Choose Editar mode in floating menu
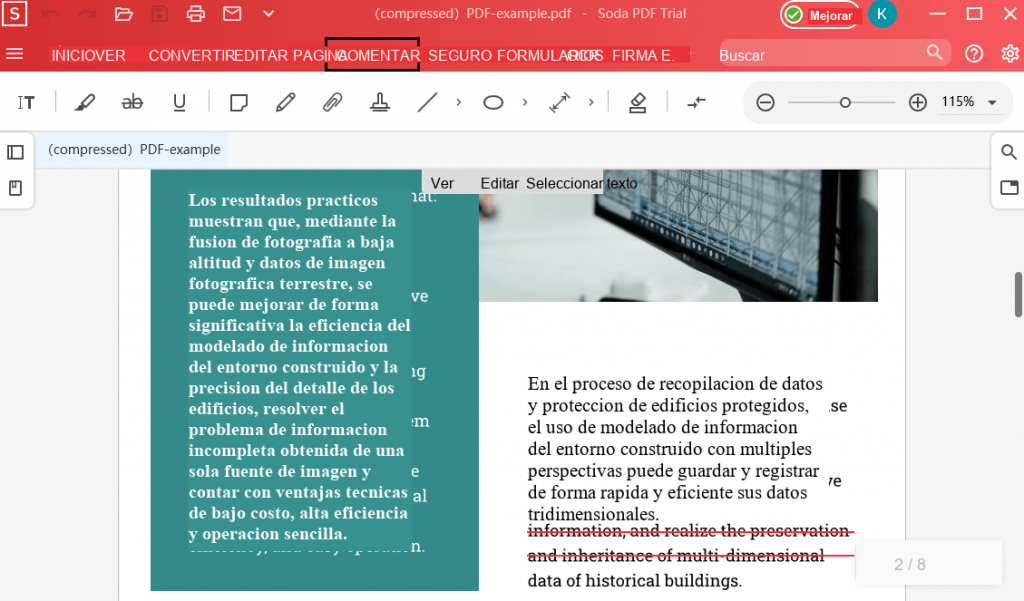Screen dimensions: 1024x601 click(500, 184)
